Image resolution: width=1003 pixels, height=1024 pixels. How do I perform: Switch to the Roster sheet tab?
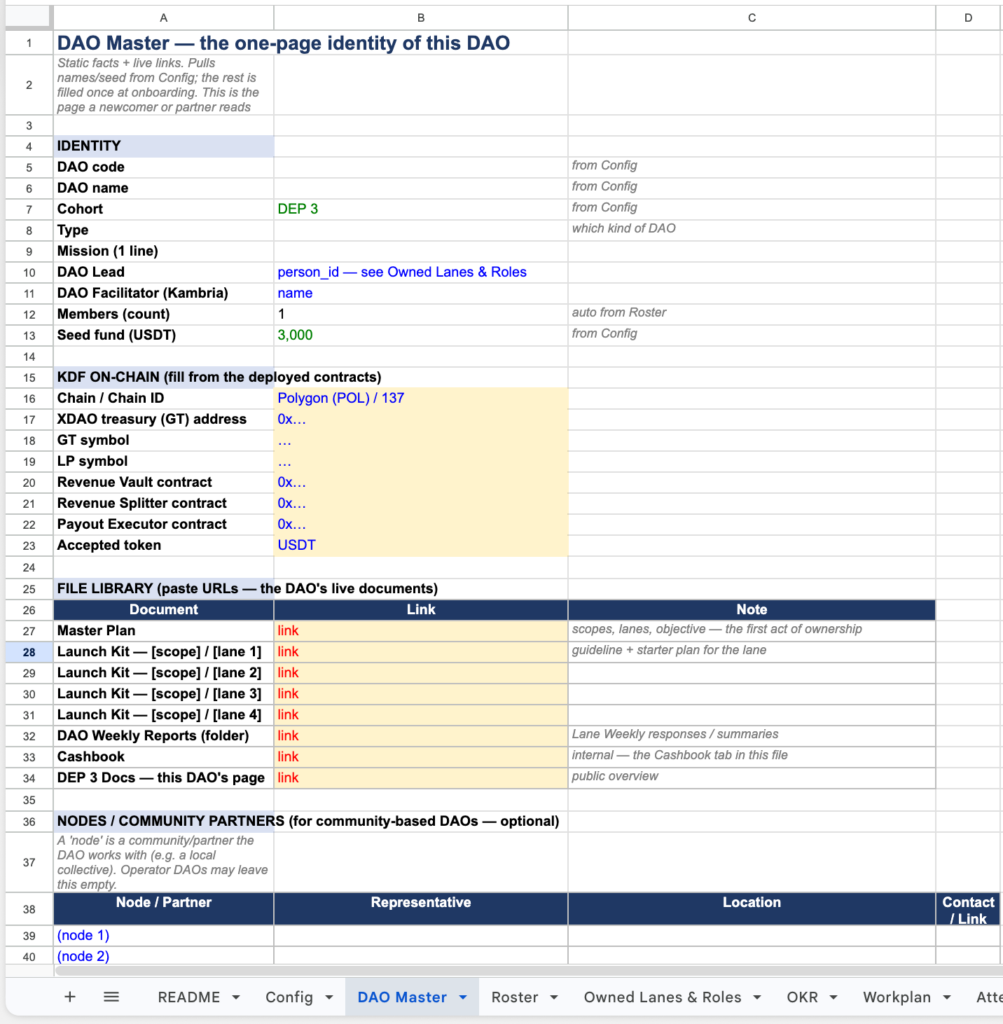click(x=515, y=997)
